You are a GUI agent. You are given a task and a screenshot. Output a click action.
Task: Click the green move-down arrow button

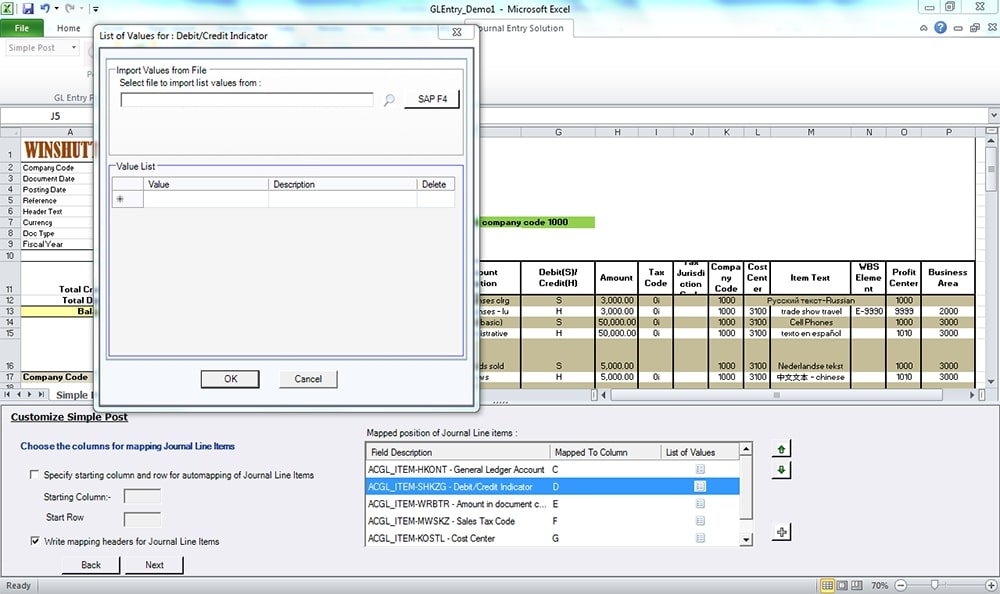coord(782,470)
